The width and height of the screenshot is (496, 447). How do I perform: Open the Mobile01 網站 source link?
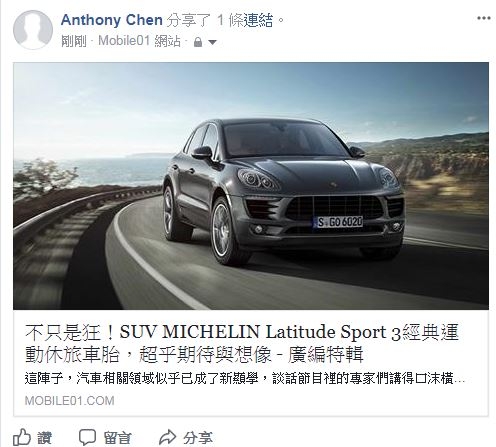(x=140, y=42)
